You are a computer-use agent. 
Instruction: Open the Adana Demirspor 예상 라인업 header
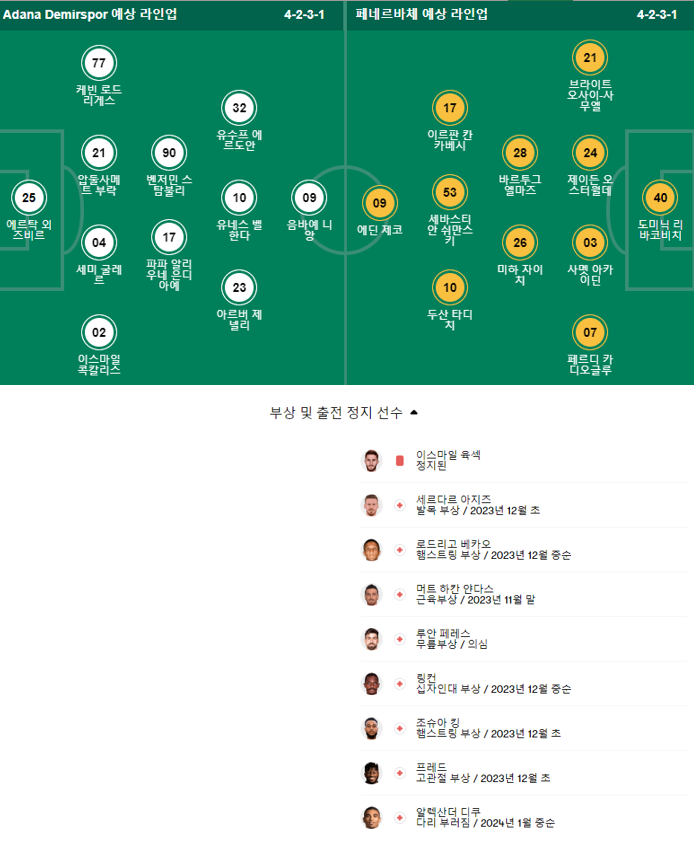pyautogui.click(x=90, y=15)
